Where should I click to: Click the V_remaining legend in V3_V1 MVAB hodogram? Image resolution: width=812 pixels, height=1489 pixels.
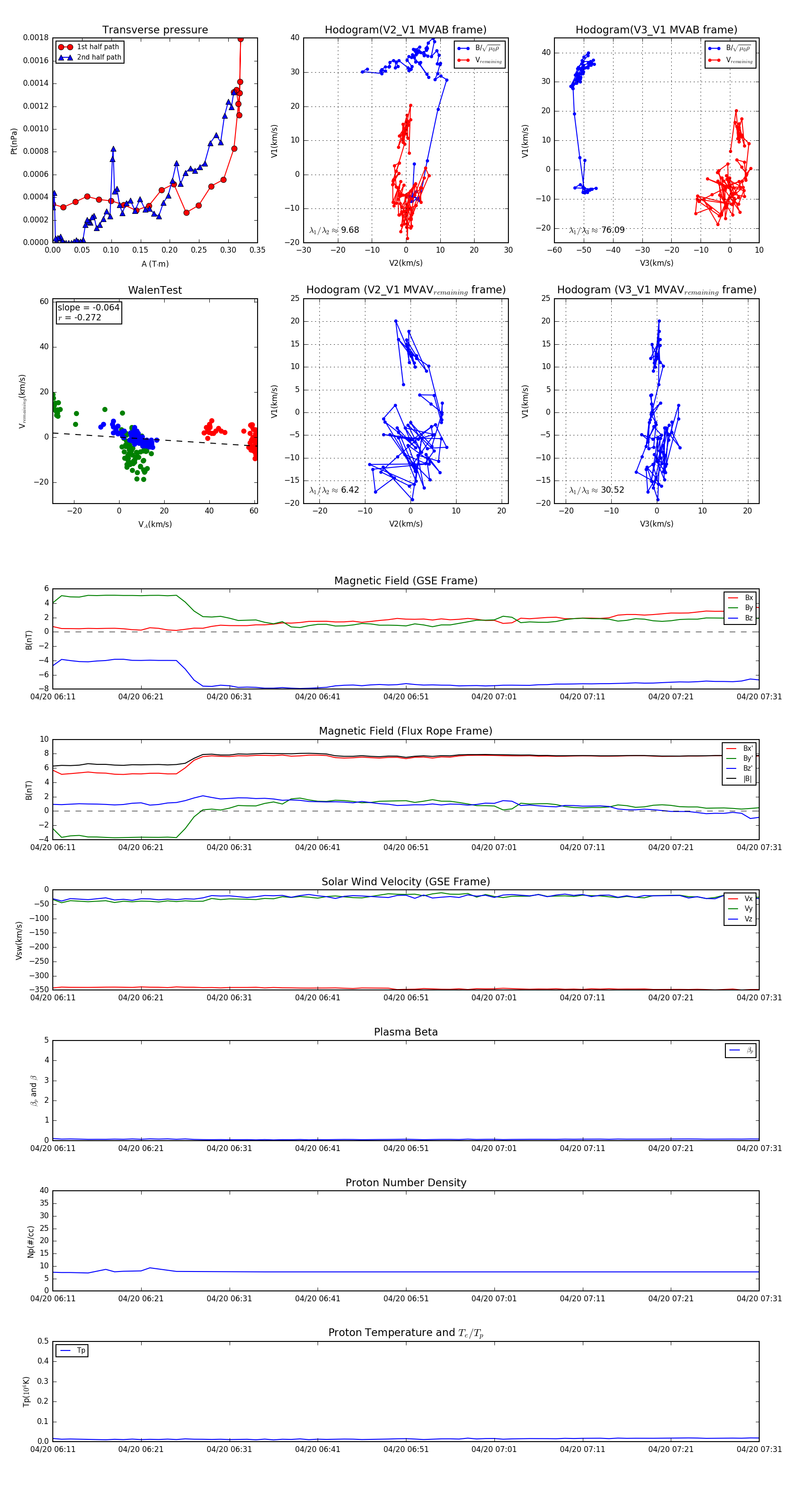pyautogui.click(x=730, y=60)
